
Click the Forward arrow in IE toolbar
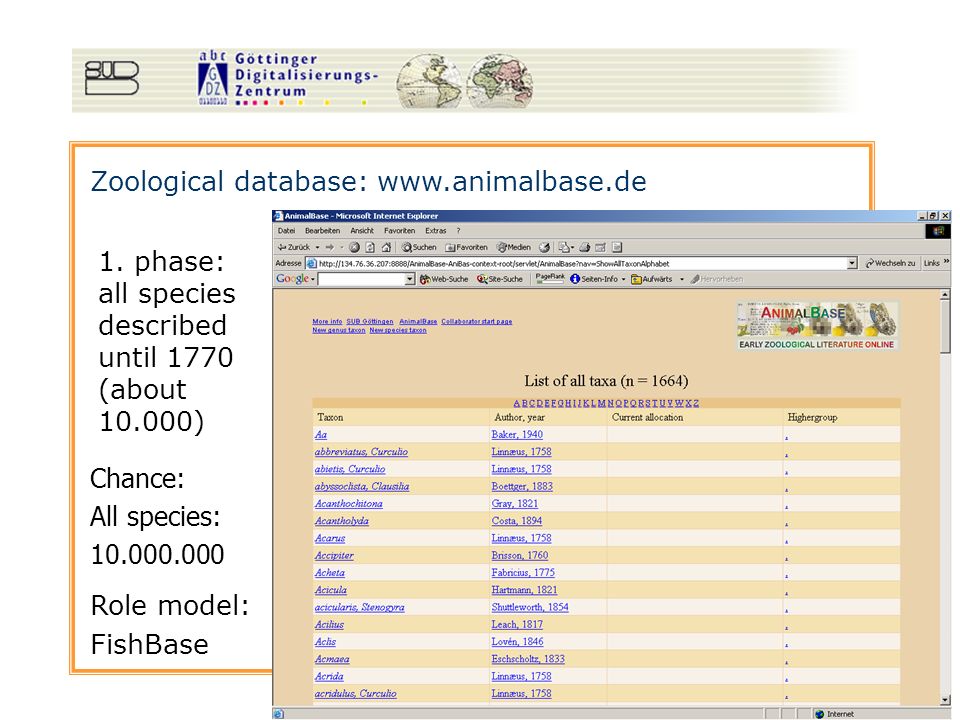329,247
